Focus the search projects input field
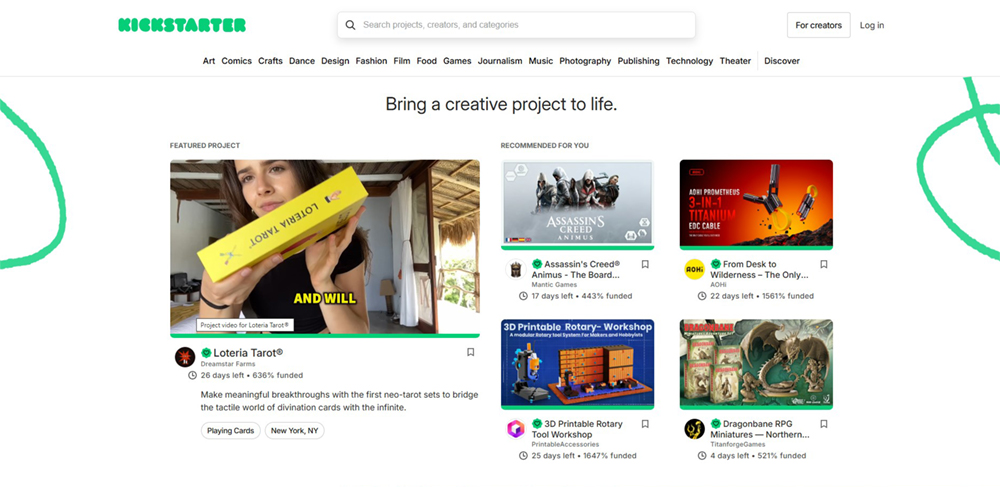Image resolution: width=1000 pixels, height=487 pixels. tap(516, 25)
